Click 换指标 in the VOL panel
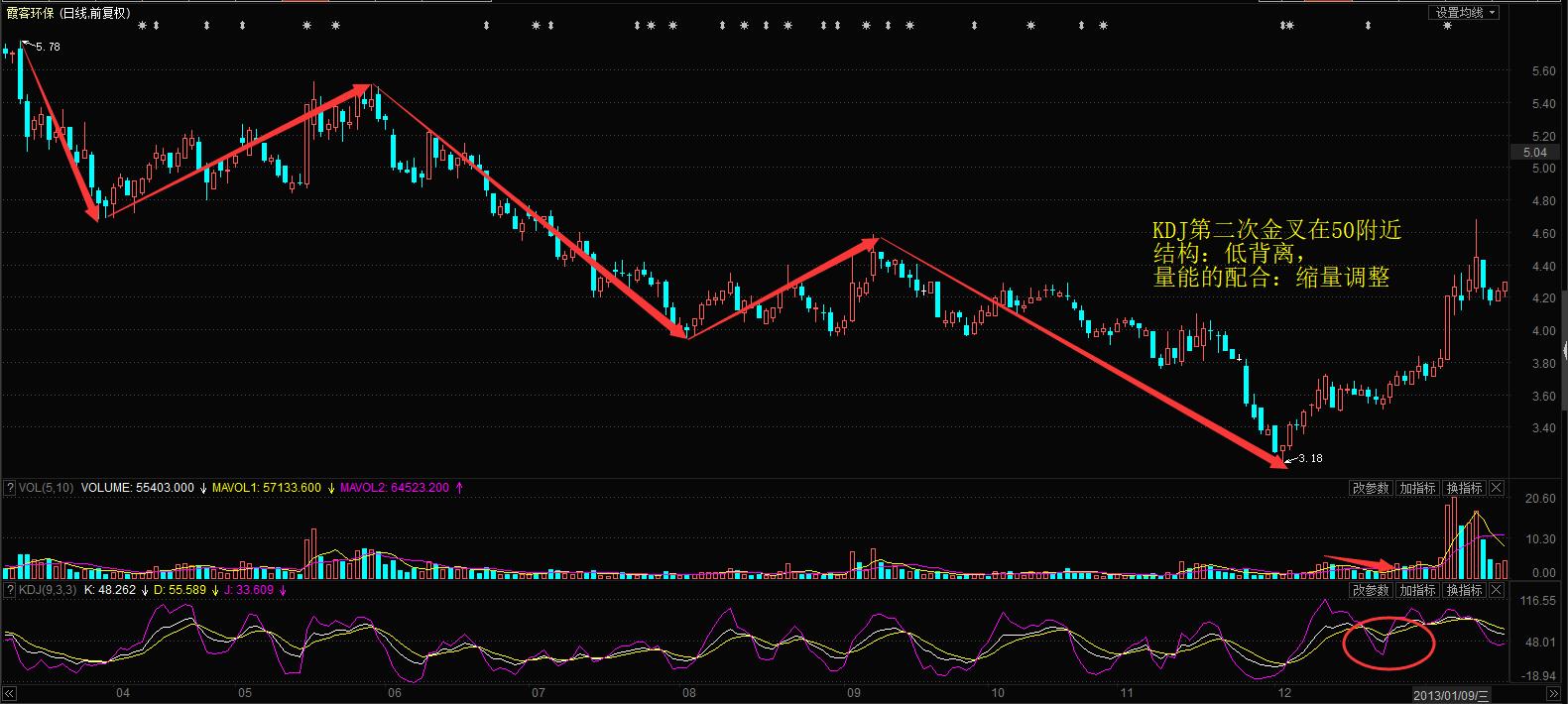Screen dimensions: 1568x704 pyautogui.click(x=1464, y=488)
